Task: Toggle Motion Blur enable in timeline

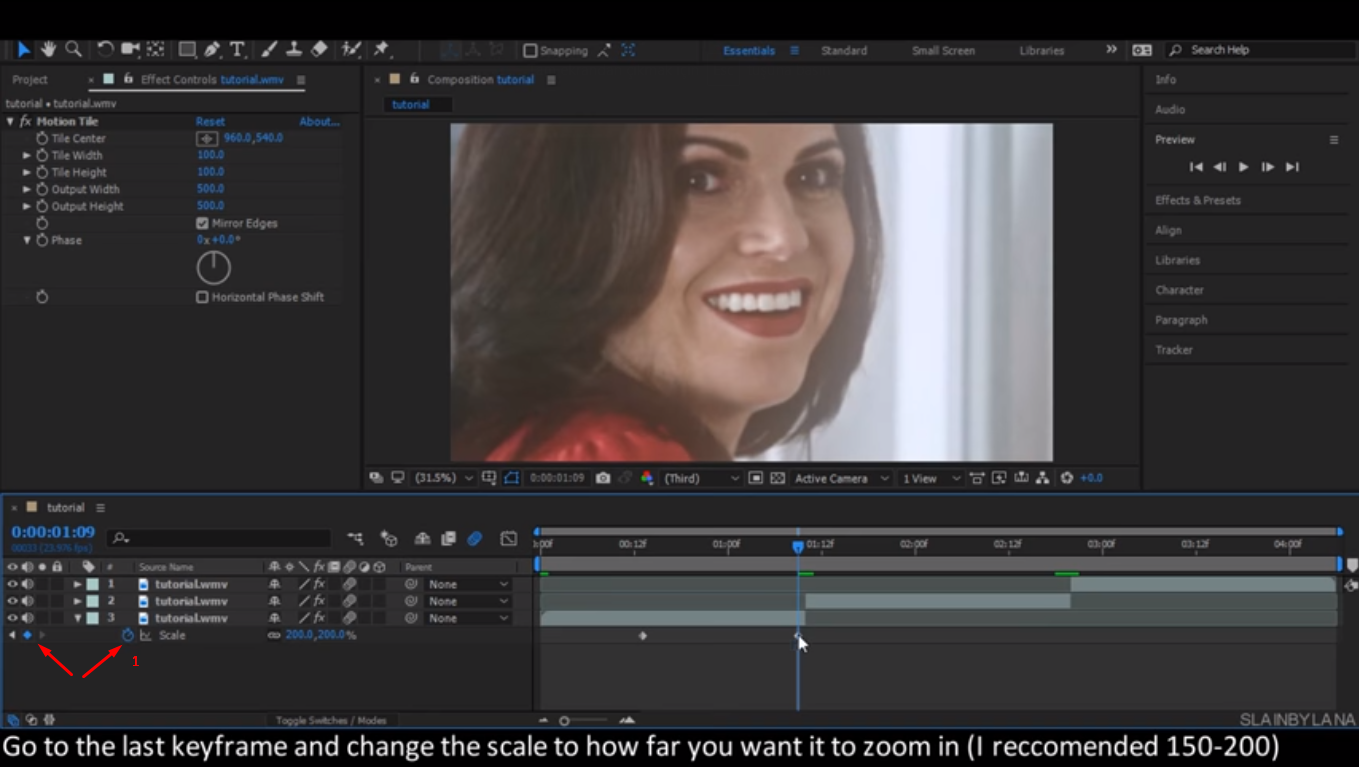Action: click(475, 539)
